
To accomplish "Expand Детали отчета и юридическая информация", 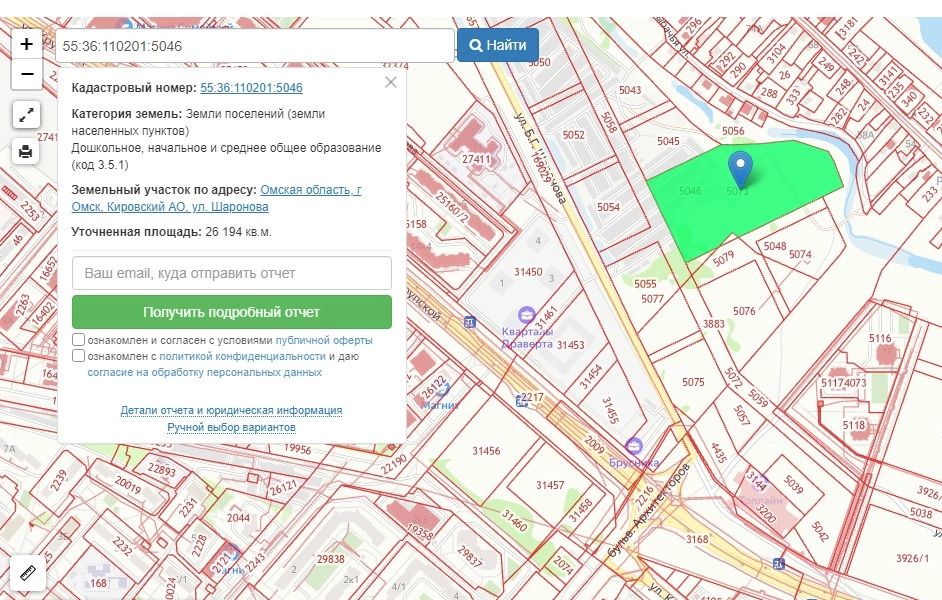I will click(231, 411).
